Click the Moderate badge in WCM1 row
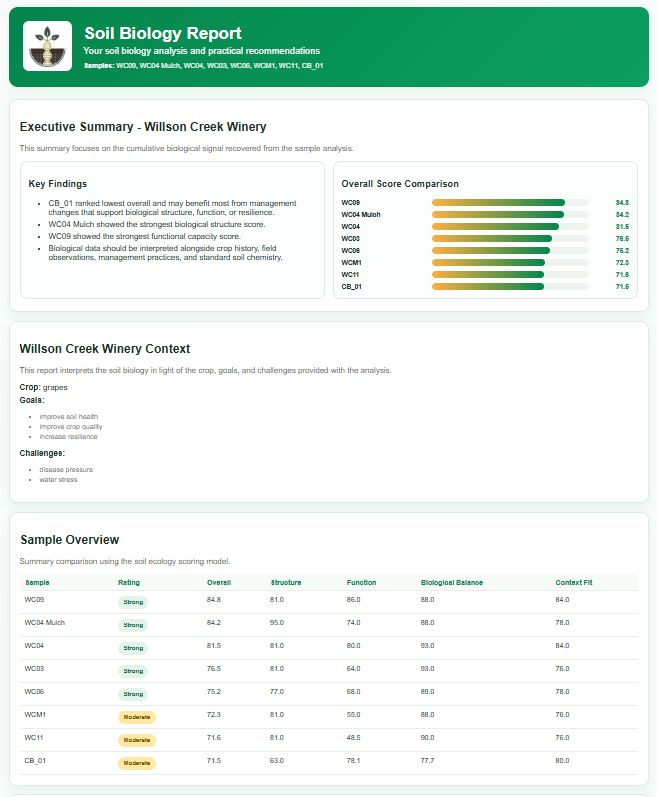This screenshot has width=657, height=797. click(x=137, y=717)
